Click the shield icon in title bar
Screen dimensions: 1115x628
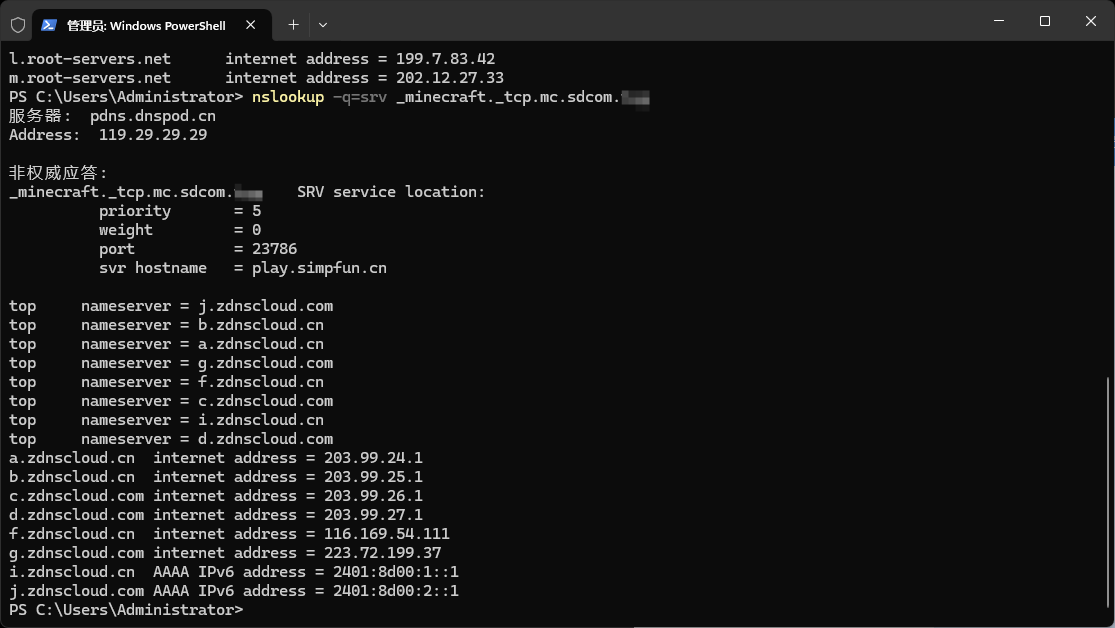[x=18, y=26]
